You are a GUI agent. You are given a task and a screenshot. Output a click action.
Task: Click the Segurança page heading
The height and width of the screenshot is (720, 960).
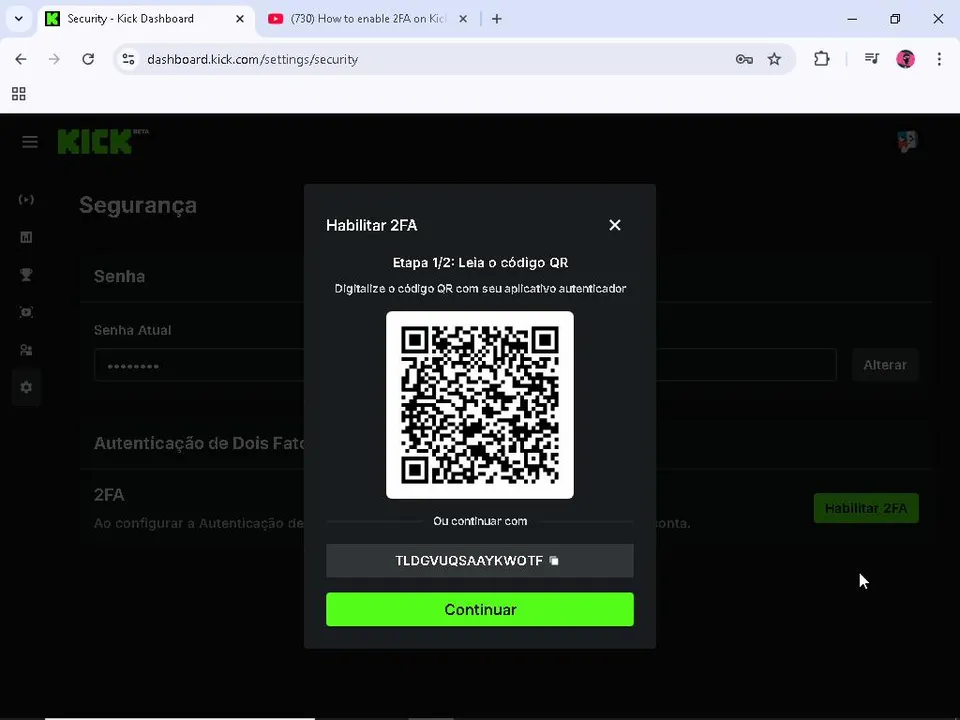[x=138, y=206]
